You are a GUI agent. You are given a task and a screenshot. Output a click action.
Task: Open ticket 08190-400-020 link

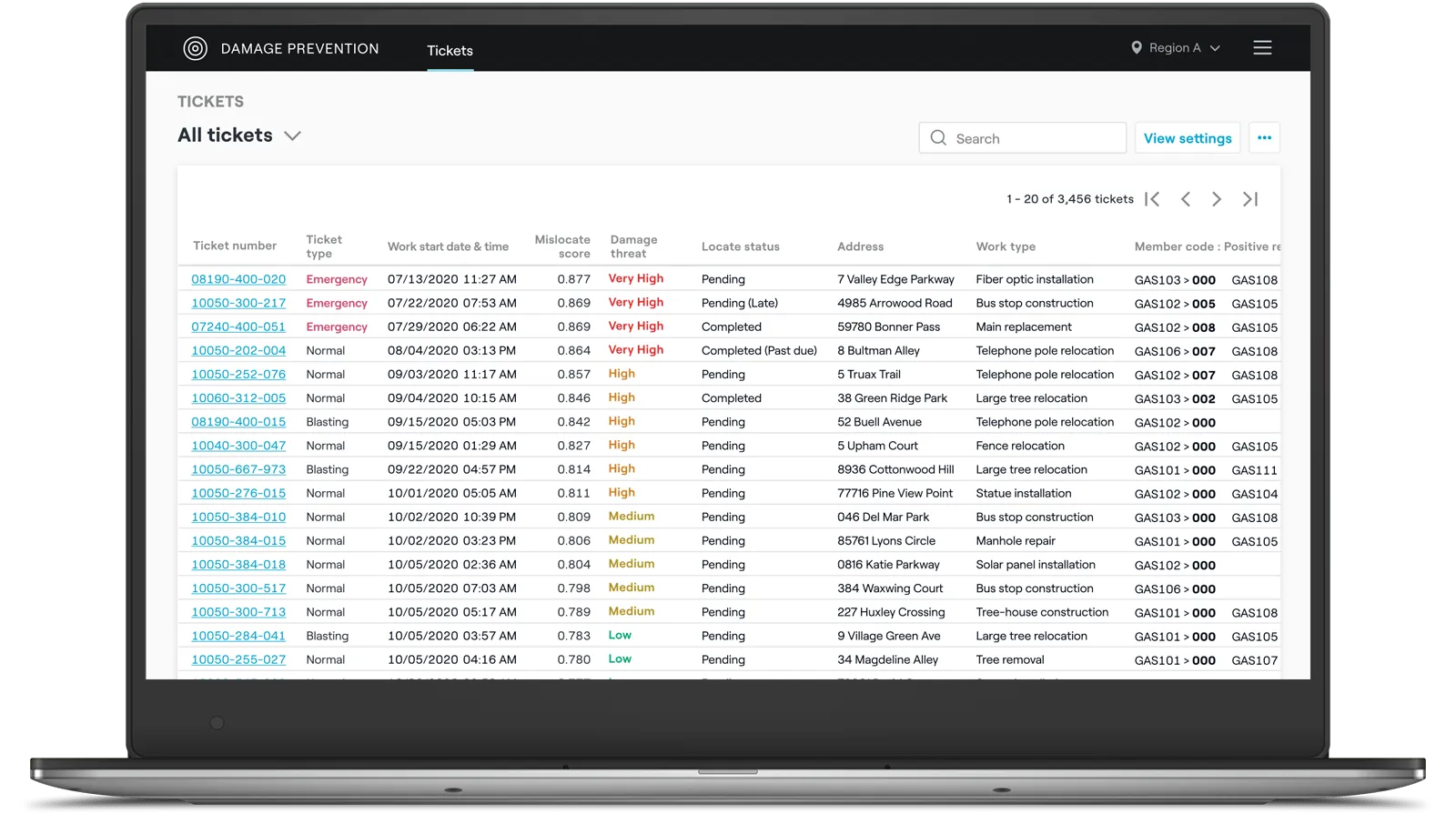coord(238,279)
